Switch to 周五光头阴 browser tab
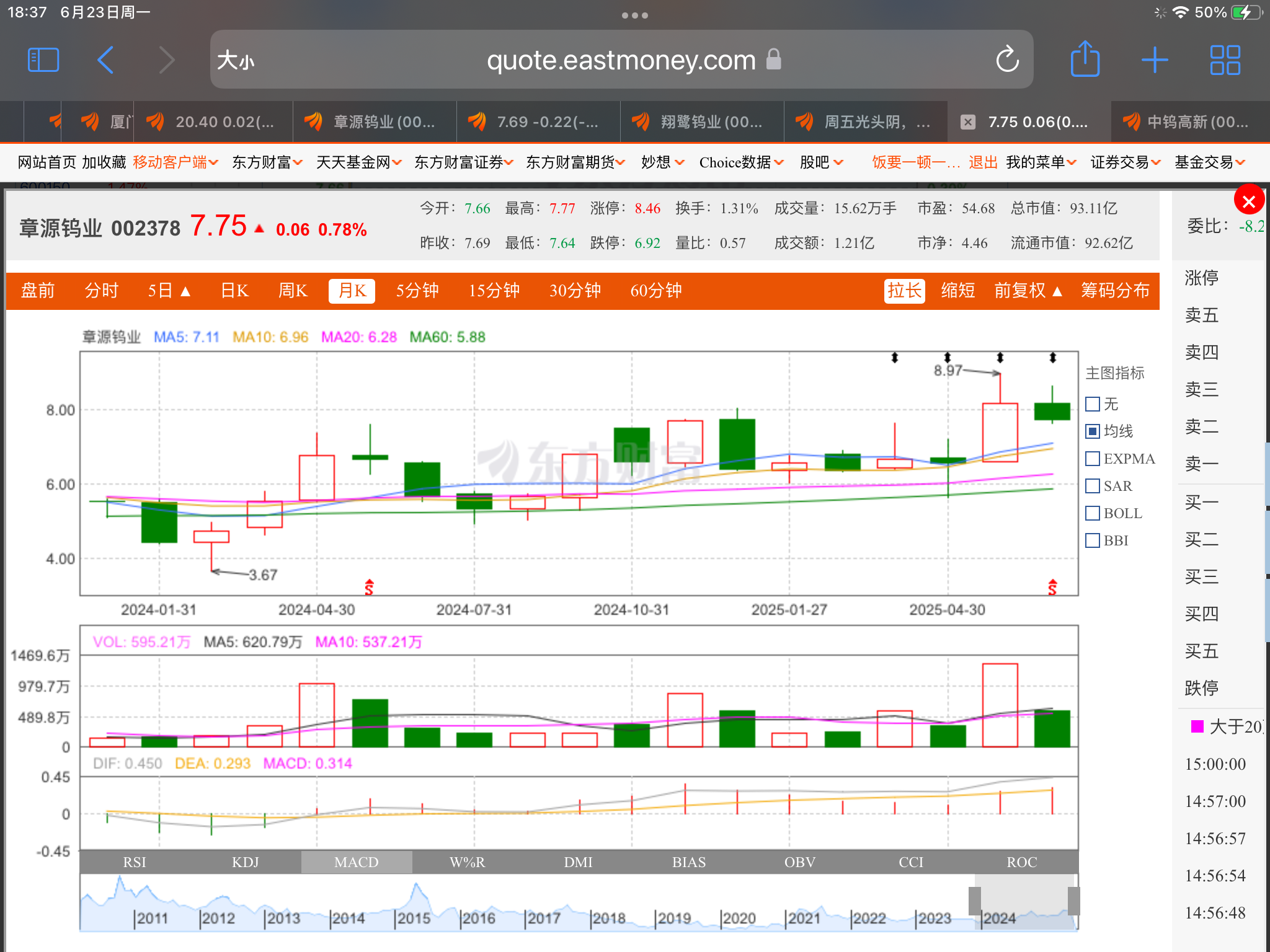 click(866, 122)
